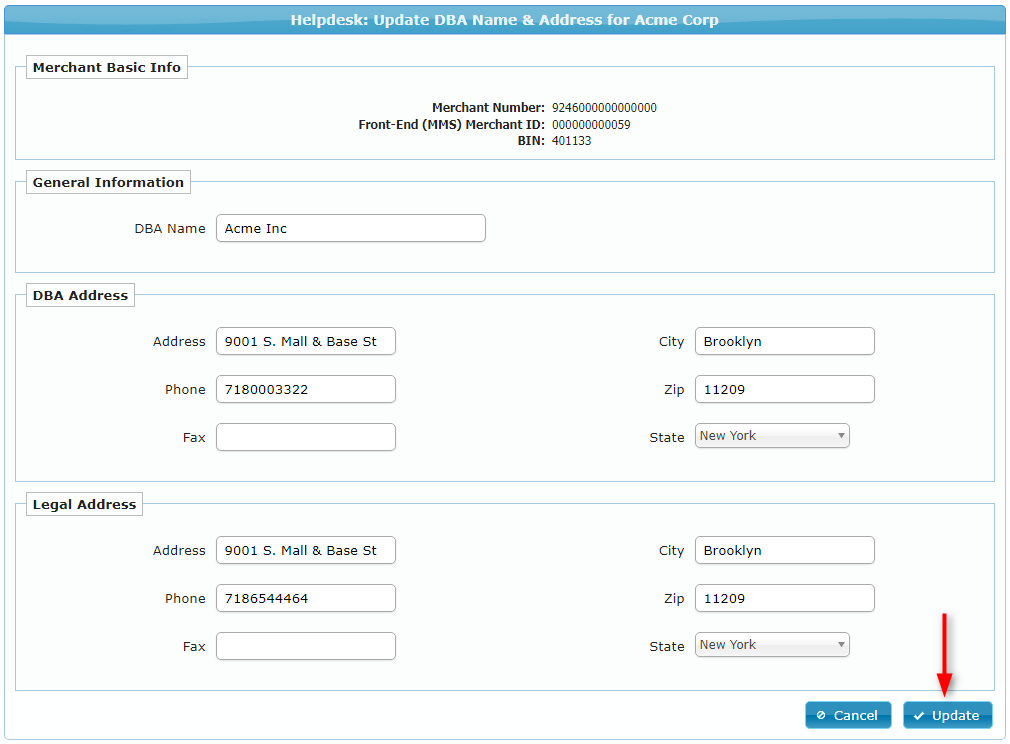The height and width of the screenshot is (744, 1010).
Task: Focus the DBA Address street field
Action: click(x=305, y=341)
